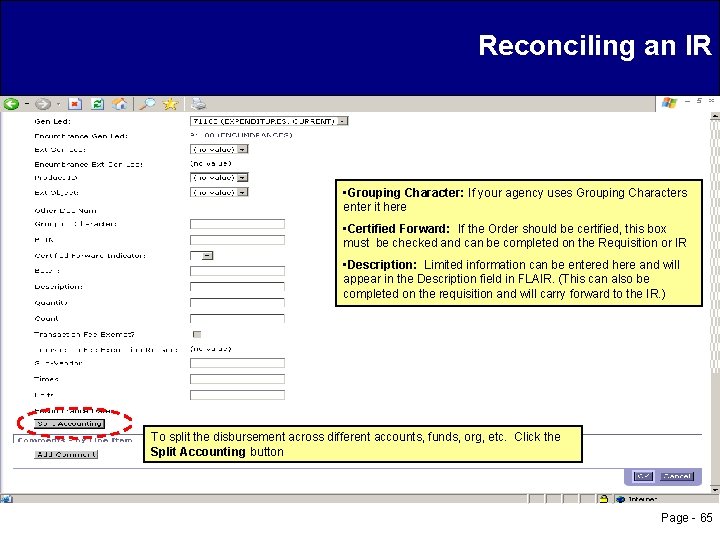Open the Ext Gen Led (no value) dropdown
Viewport: 720px width, 540px height.
[219, 149]
